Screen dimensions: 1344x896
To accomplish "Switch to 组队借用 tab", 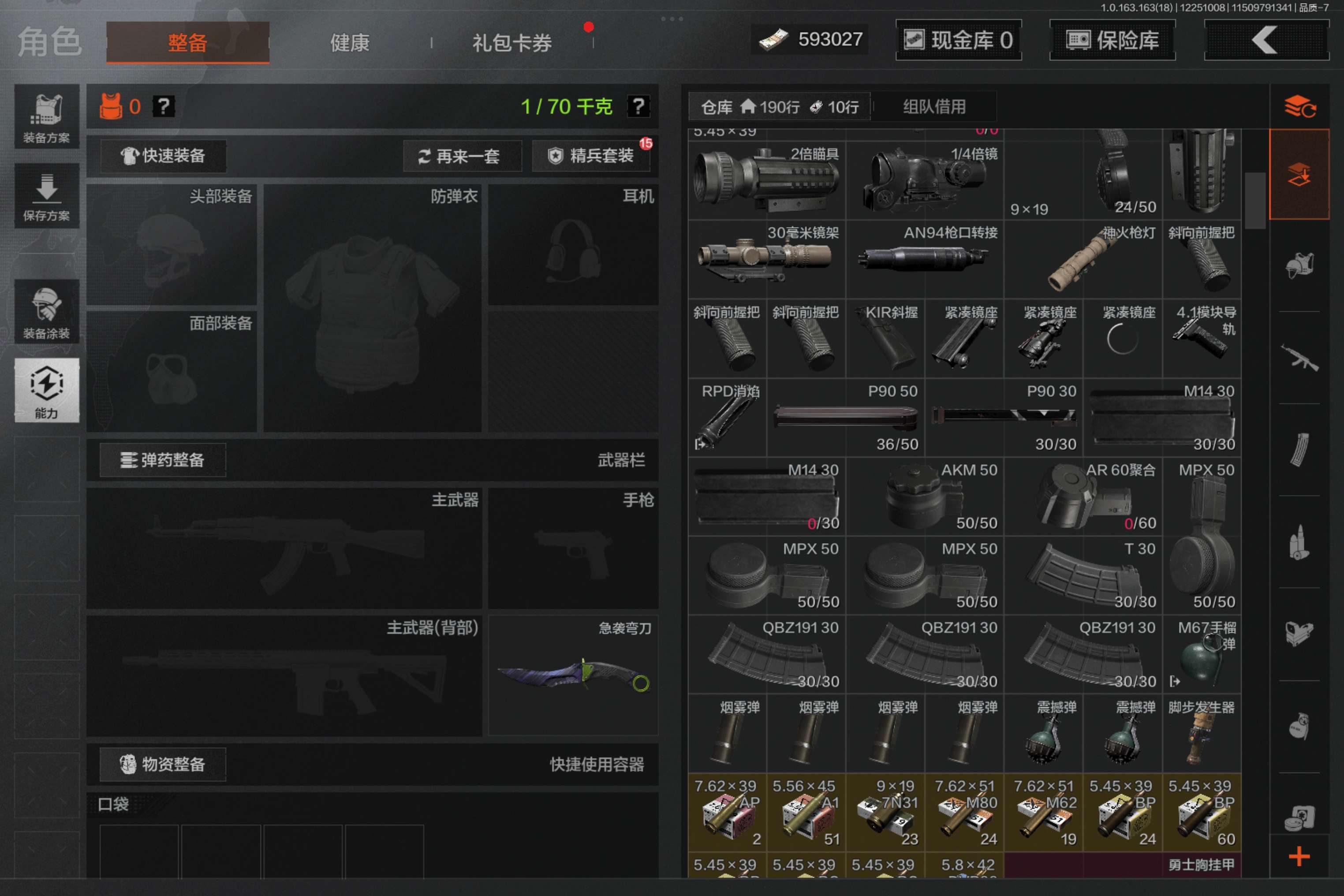I will (x=934, y=107).
